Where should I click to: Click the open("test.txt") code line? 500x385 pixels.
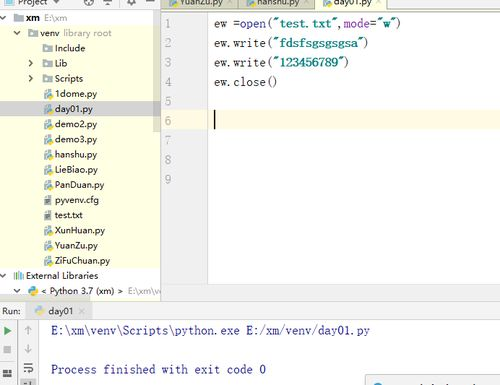tap(307, 24)
